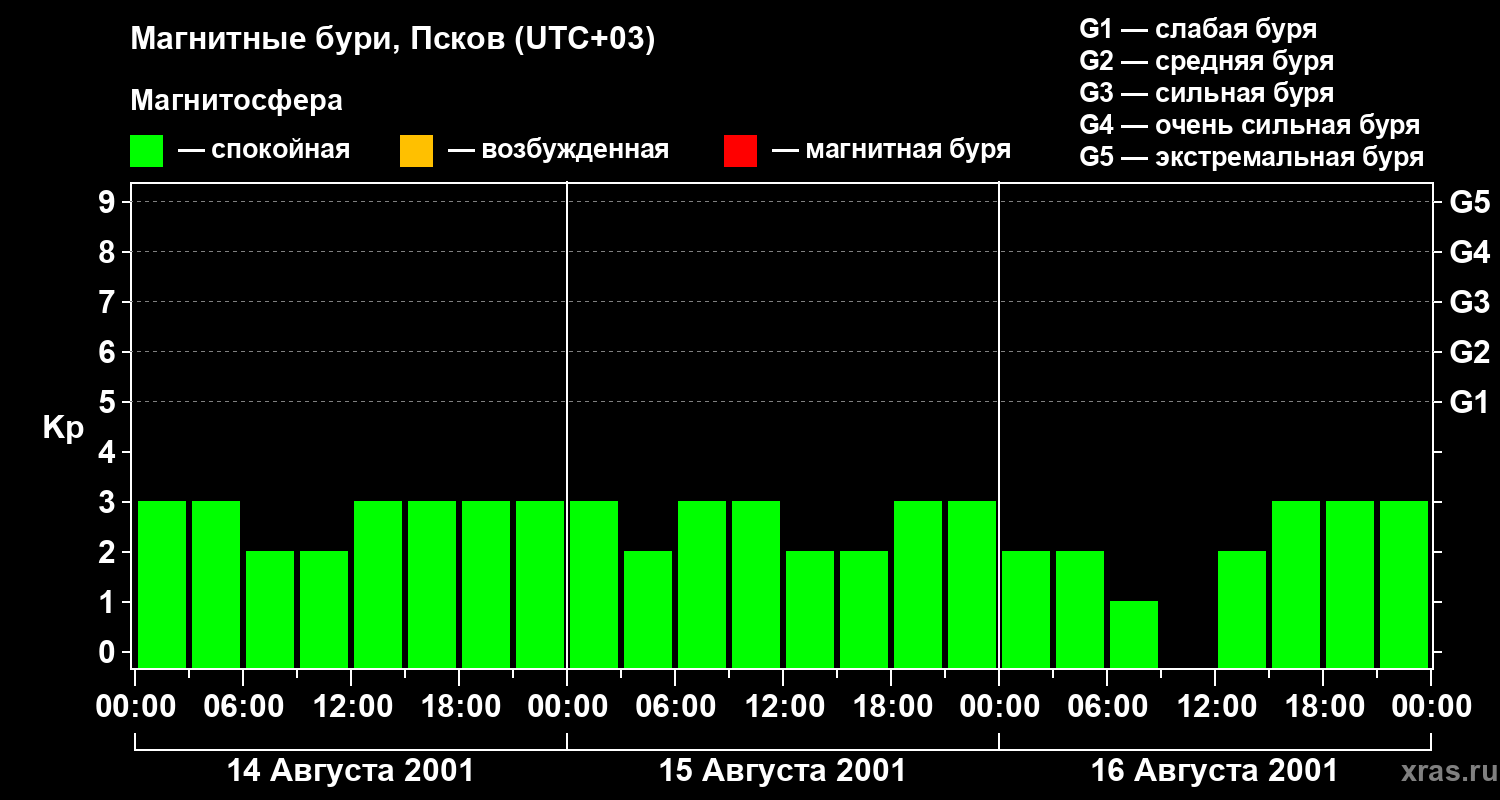
Task: Click the 'G5' mark on the right axis
Action: tap(1470, 202)
